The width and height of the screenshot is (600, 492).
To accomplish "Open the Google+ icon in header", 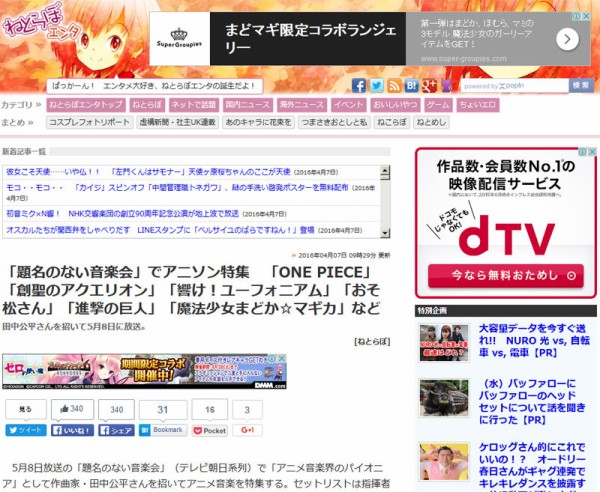I will 429,86.
